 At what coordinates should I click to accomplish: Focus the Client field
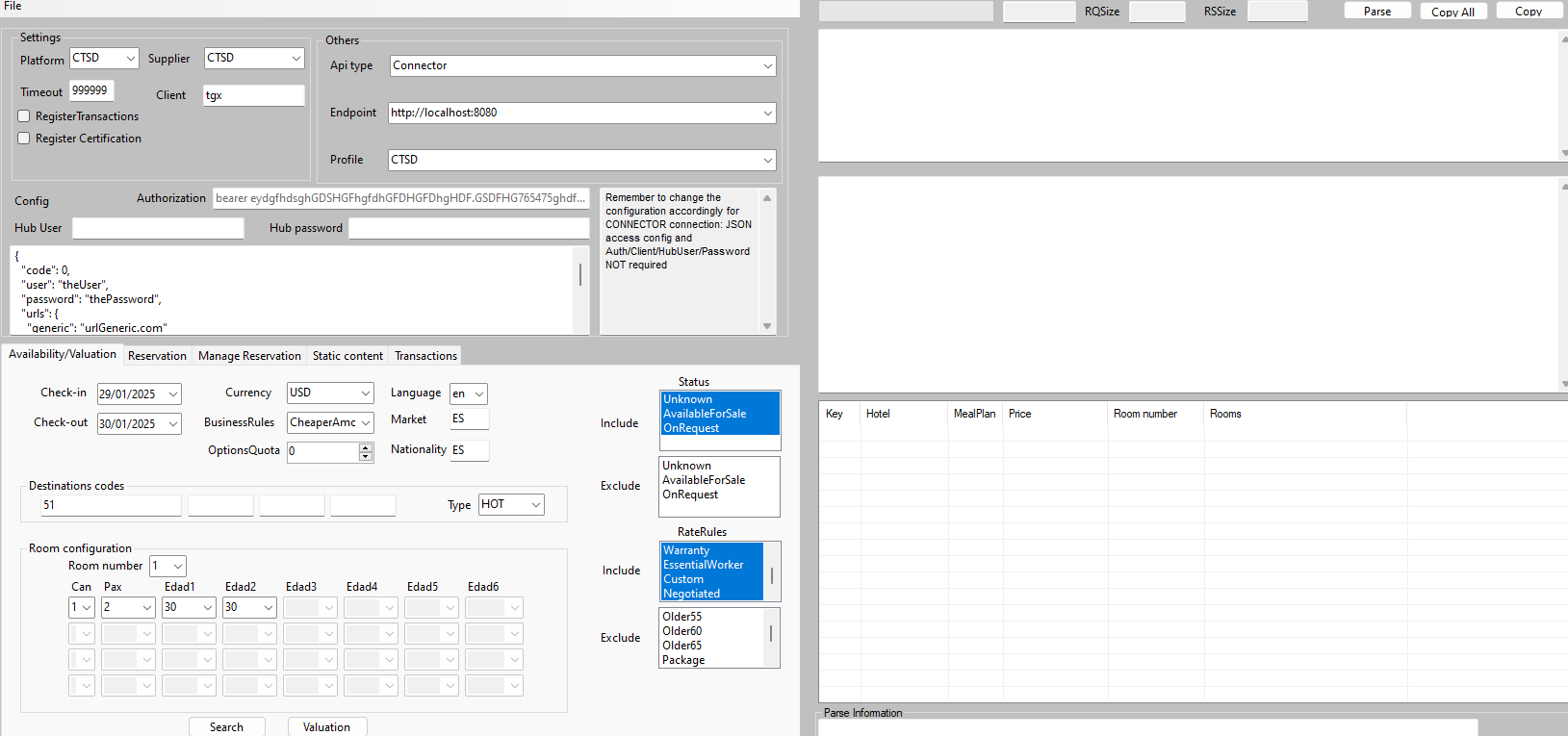(x=254, y=95)
